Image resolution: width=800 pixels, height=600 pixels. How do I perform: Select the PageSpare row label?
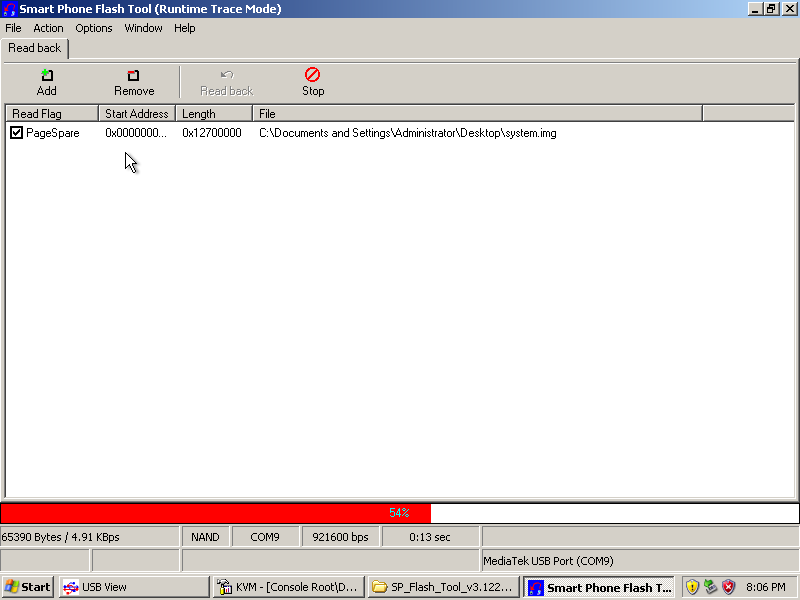[53, 133]
